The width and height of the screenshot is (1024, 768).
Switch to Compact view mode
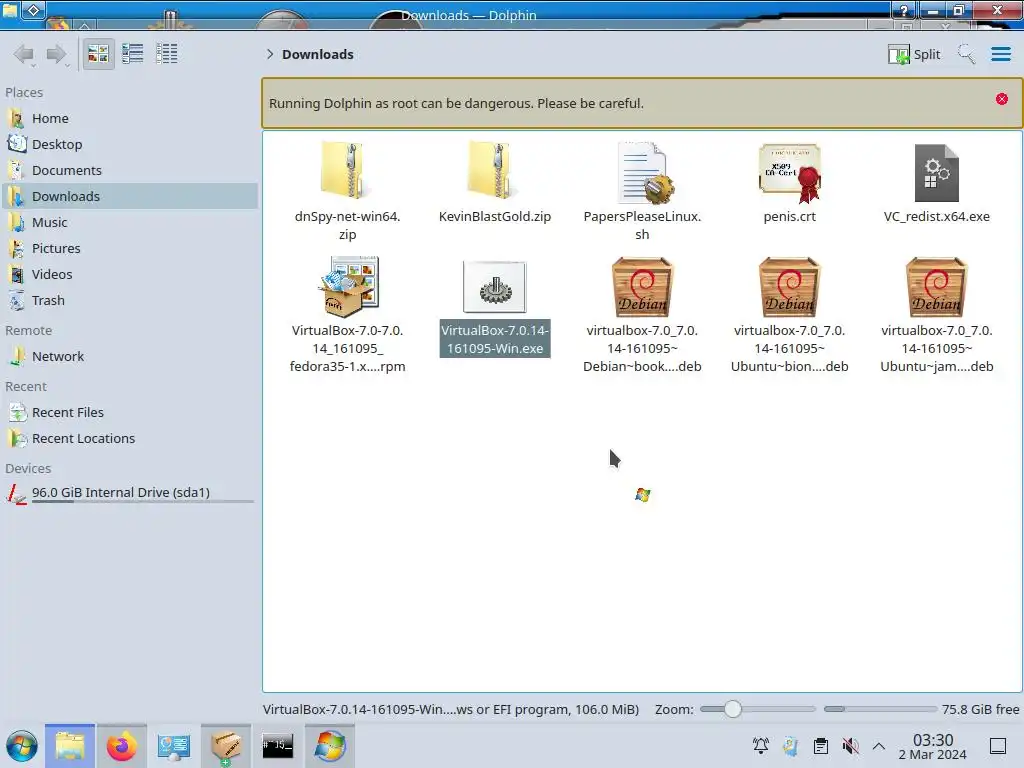click(133, 54)
